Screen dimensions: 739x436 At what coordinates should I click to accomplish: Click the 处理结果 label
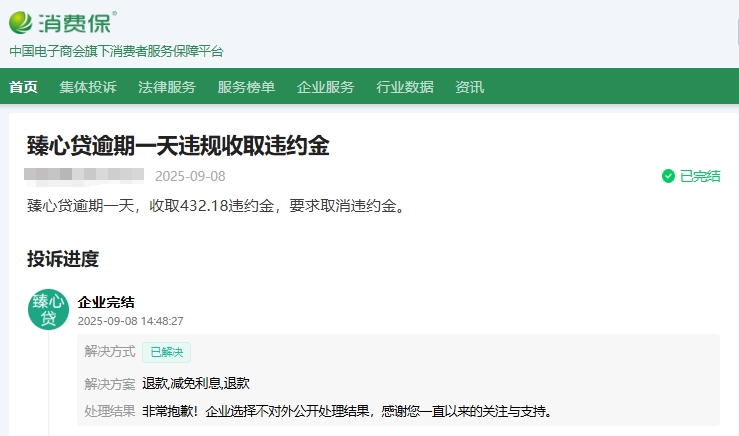click(x=110, y=411)
